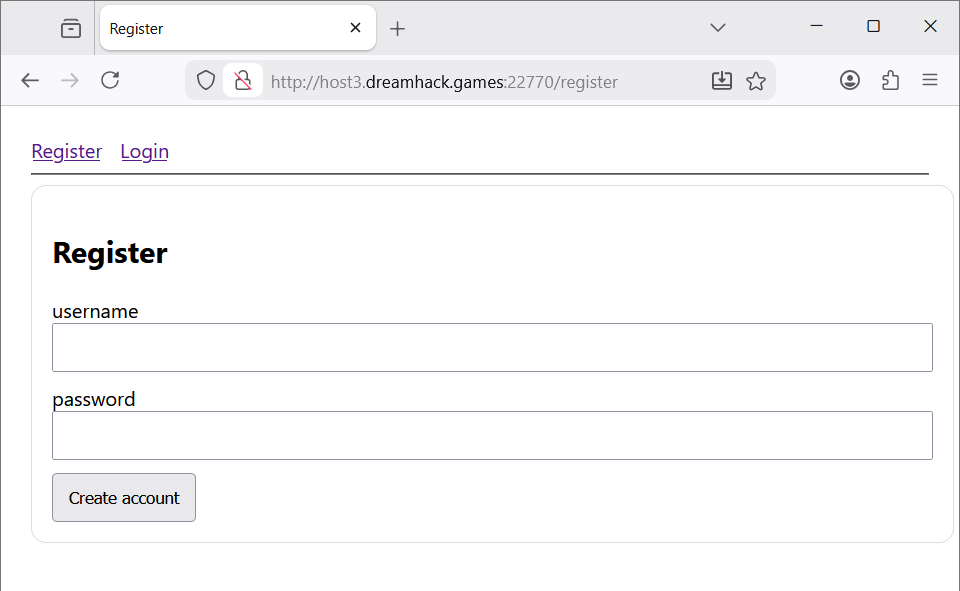This screenshot has height=591, width=960.
Task: Reload the current page
Action: point(110,80)
